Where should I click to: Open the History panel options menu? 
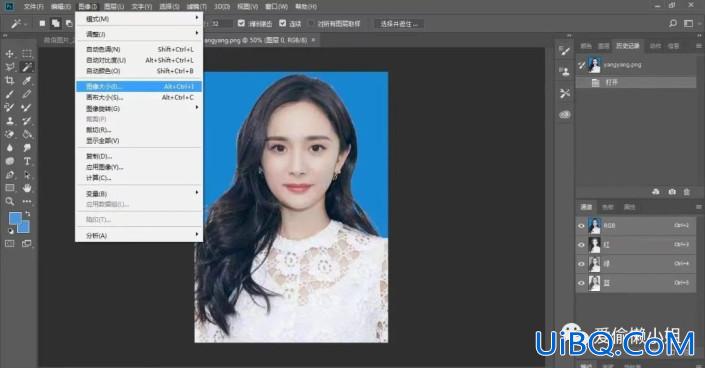(x=698, y=46)
